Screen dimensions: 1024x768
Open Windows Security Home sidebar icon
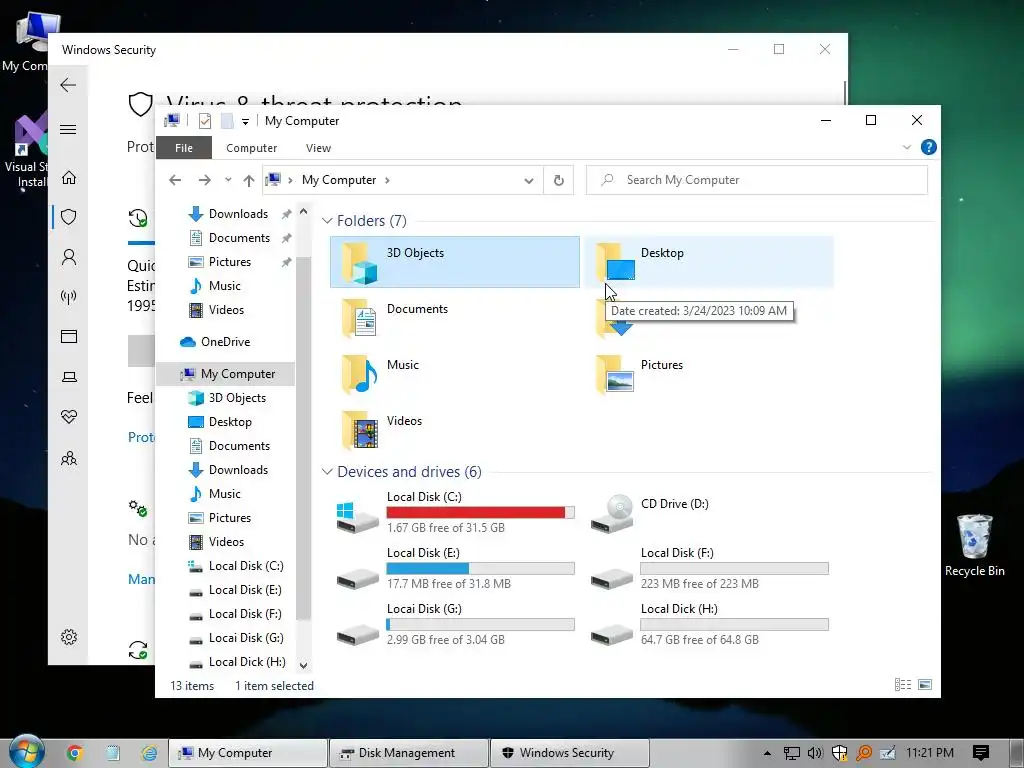pos(69,178)
